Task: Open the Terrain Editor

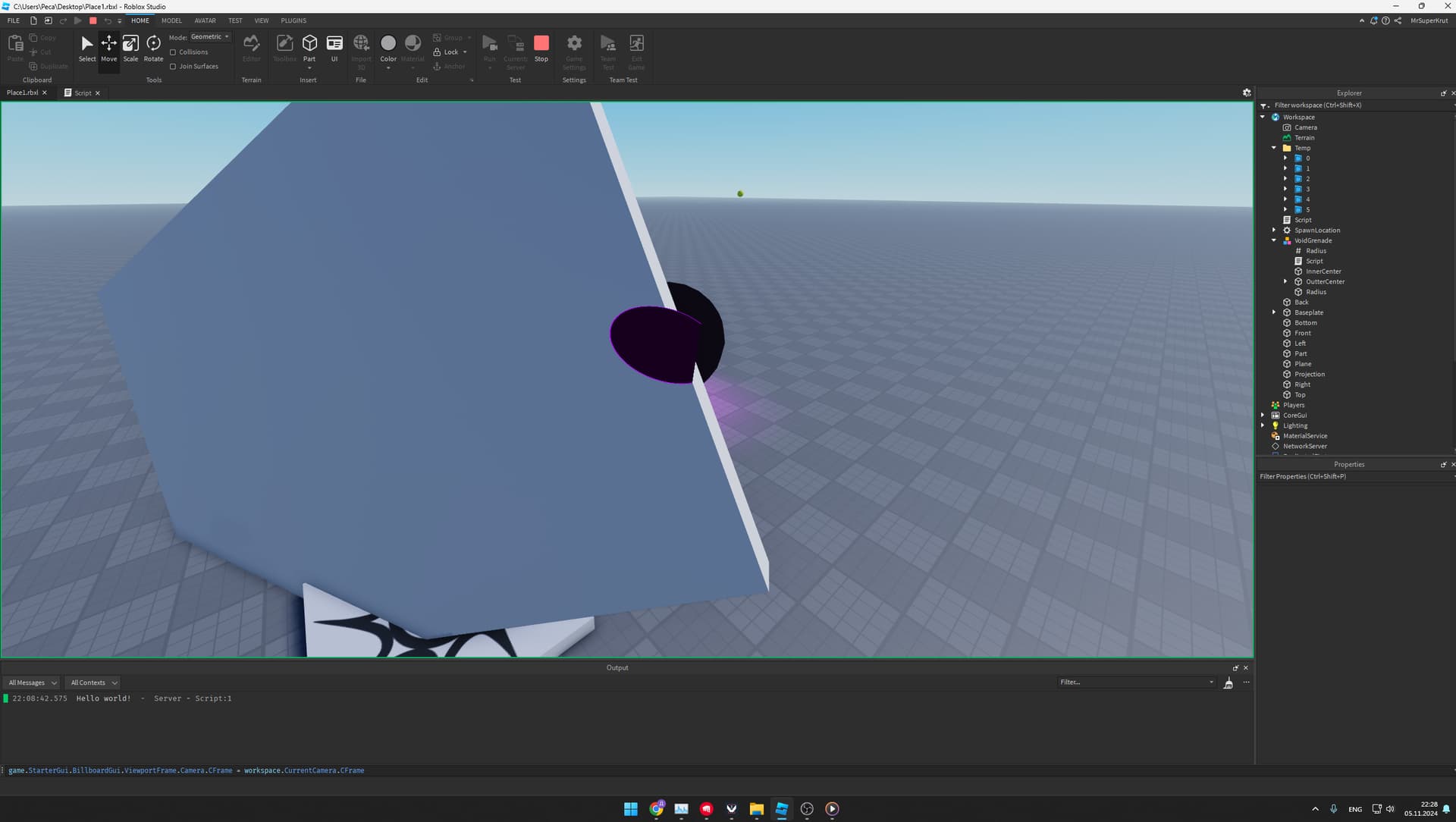Action: [x=251, y=47]
